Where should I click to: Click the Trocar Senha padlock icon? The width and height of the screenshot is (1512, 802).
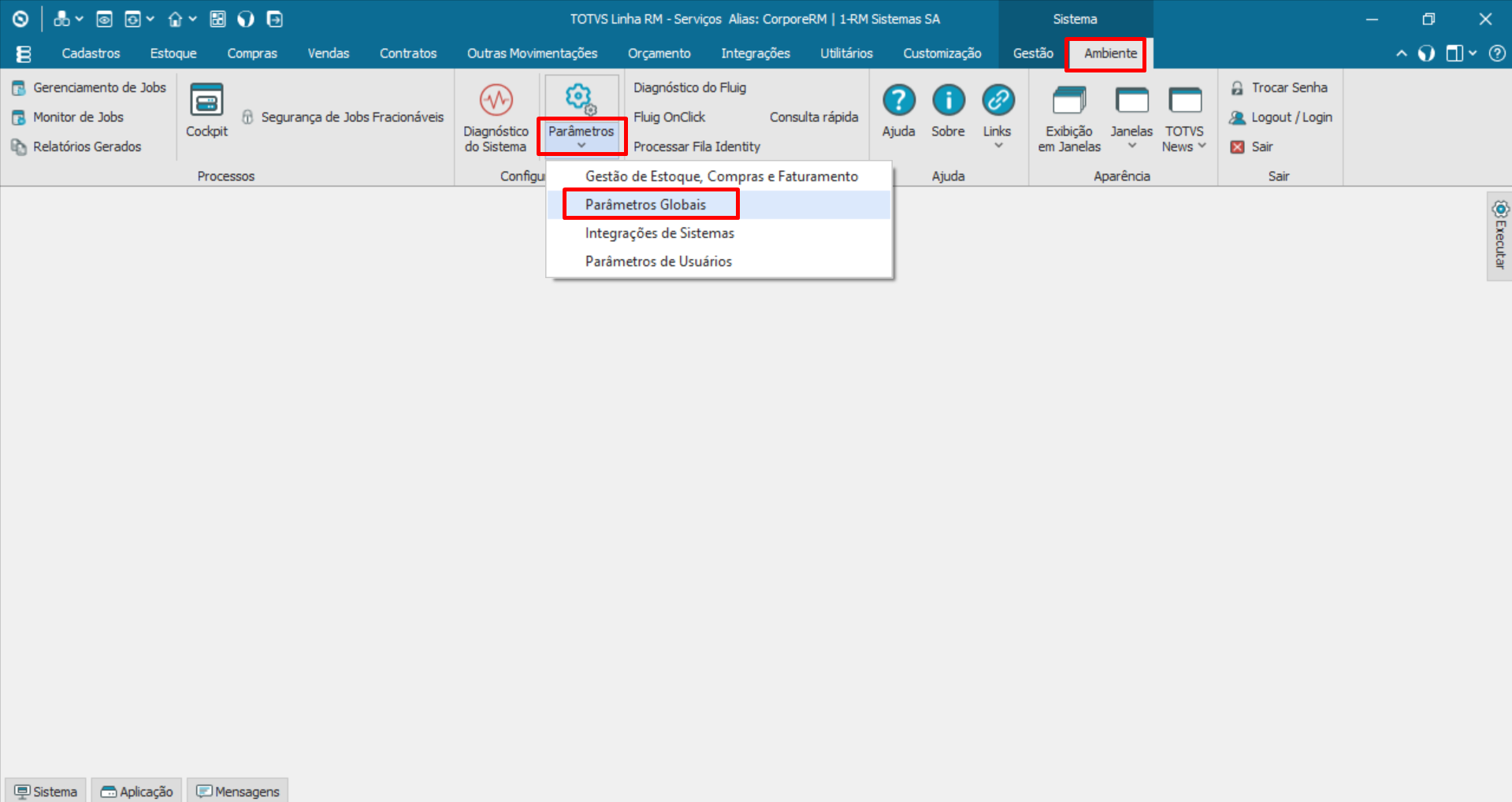pos(1237,88)
